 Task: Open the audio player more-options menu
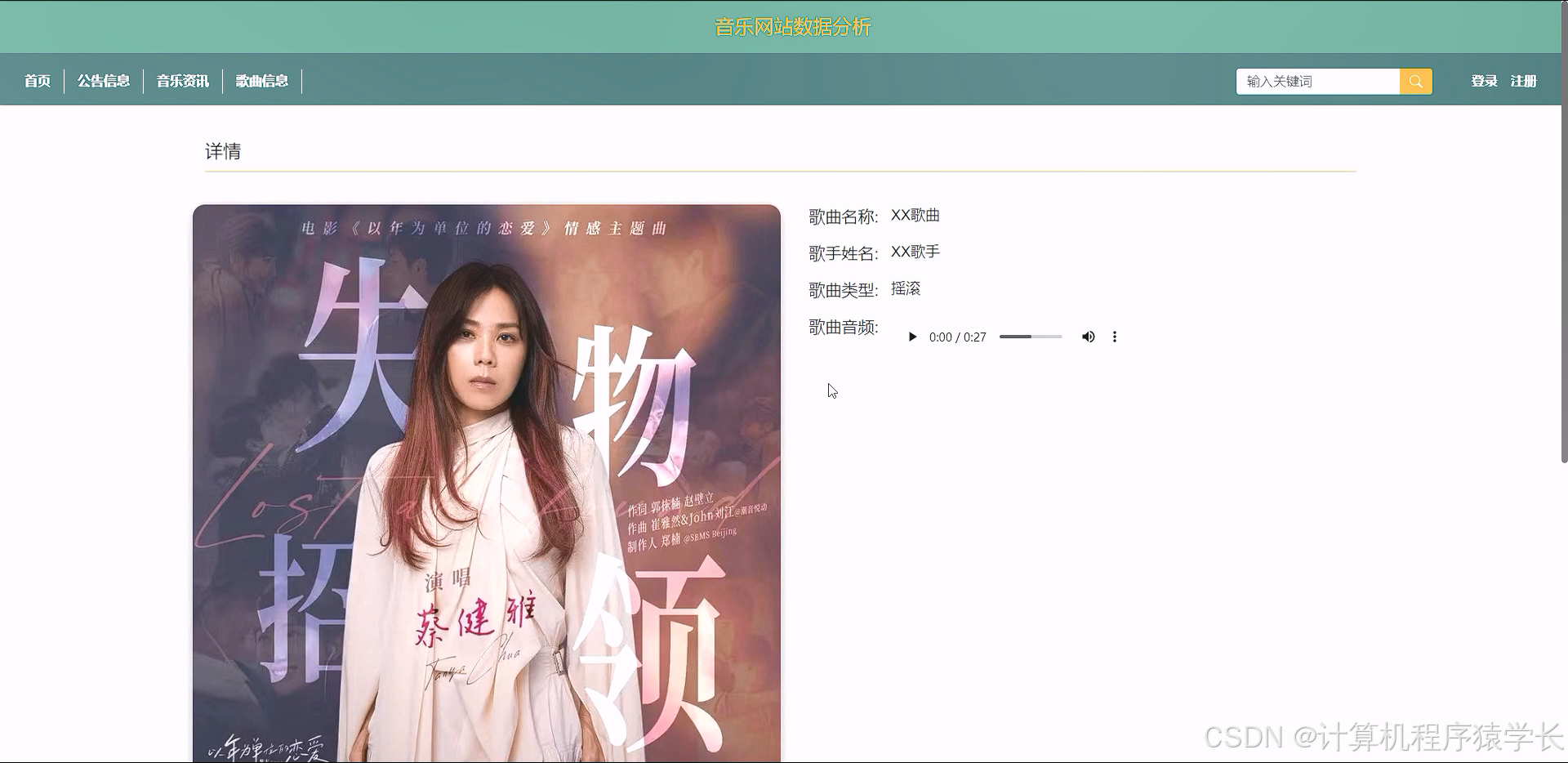[1115, 337]
